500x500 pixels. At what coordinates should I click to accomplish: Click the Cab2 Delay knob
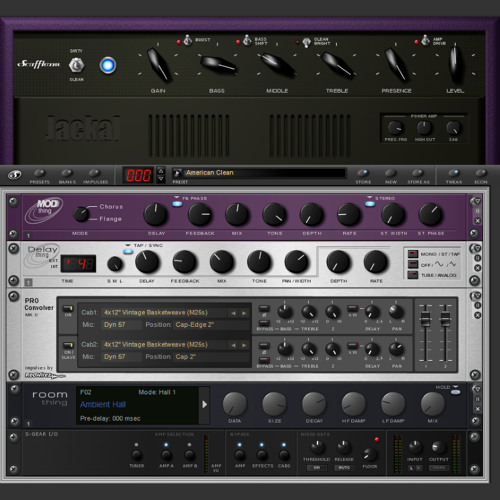[372, 349]
